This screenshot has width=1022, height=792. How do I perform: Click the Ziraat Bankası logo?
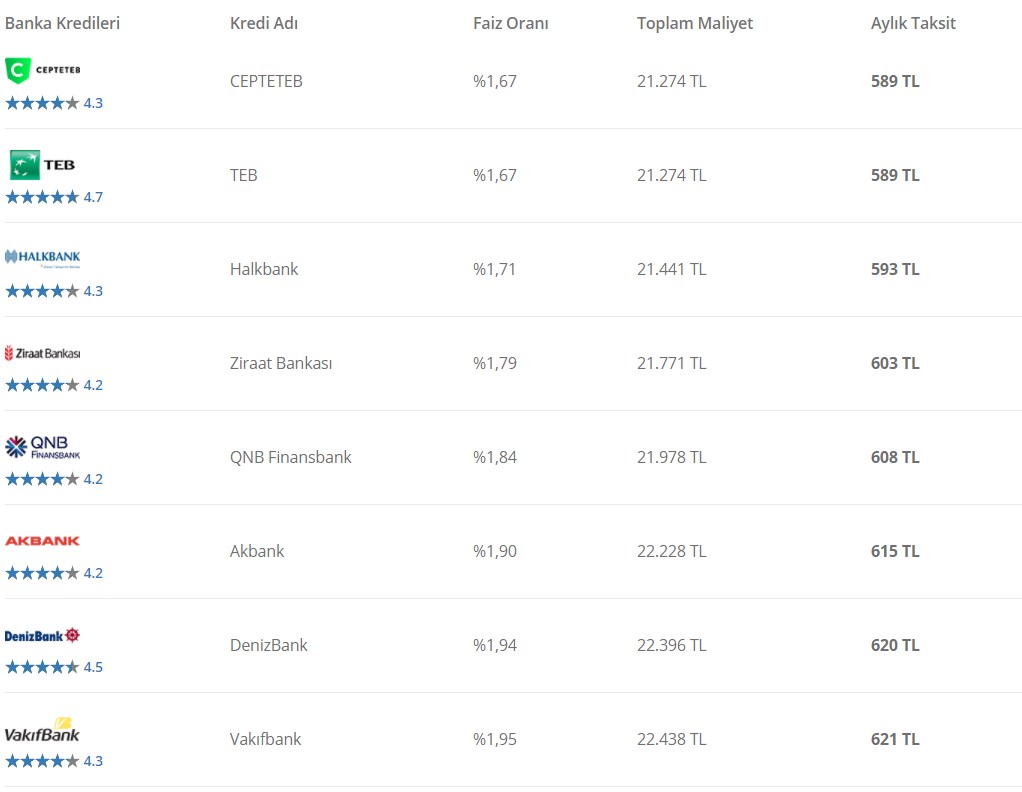click(x=43, y=353)
